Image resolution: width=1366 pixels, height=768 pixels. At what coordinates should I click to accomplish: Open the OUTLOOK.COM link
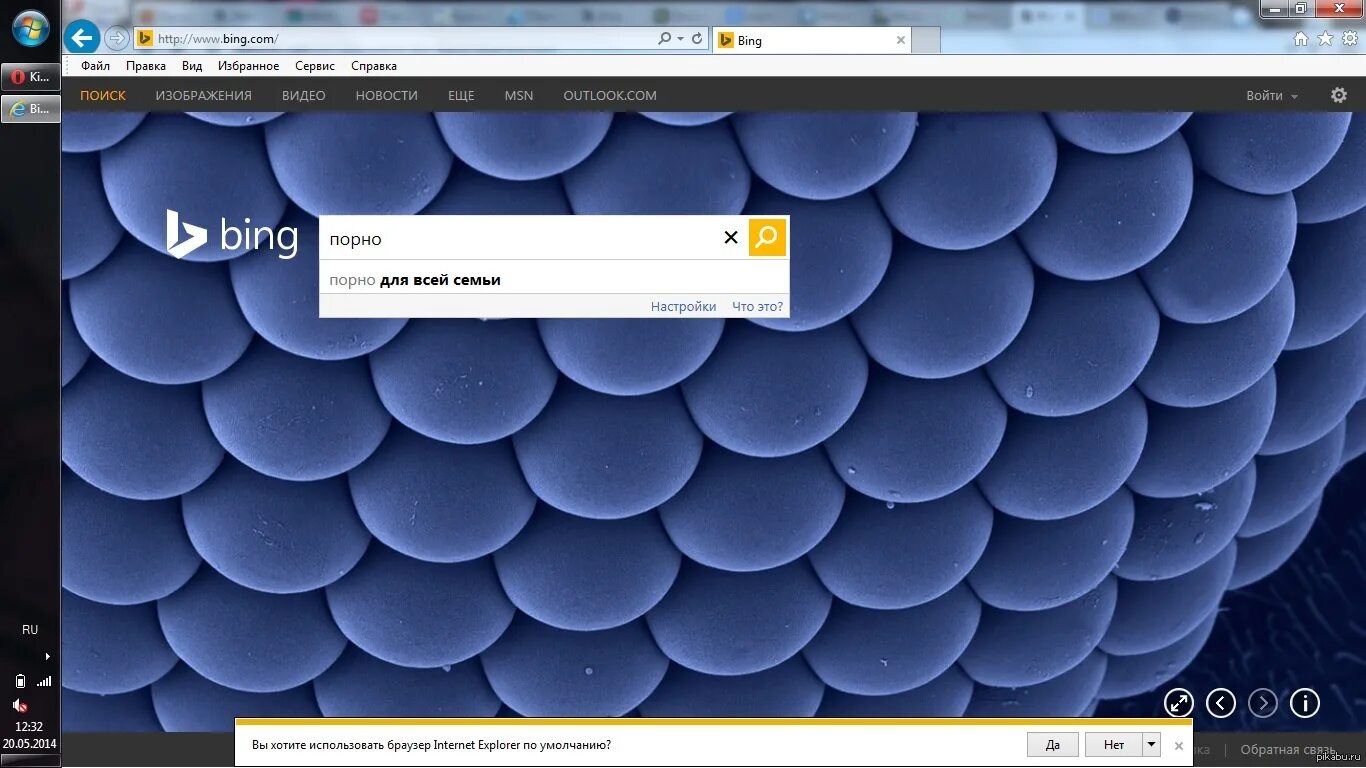pos(610,96)
